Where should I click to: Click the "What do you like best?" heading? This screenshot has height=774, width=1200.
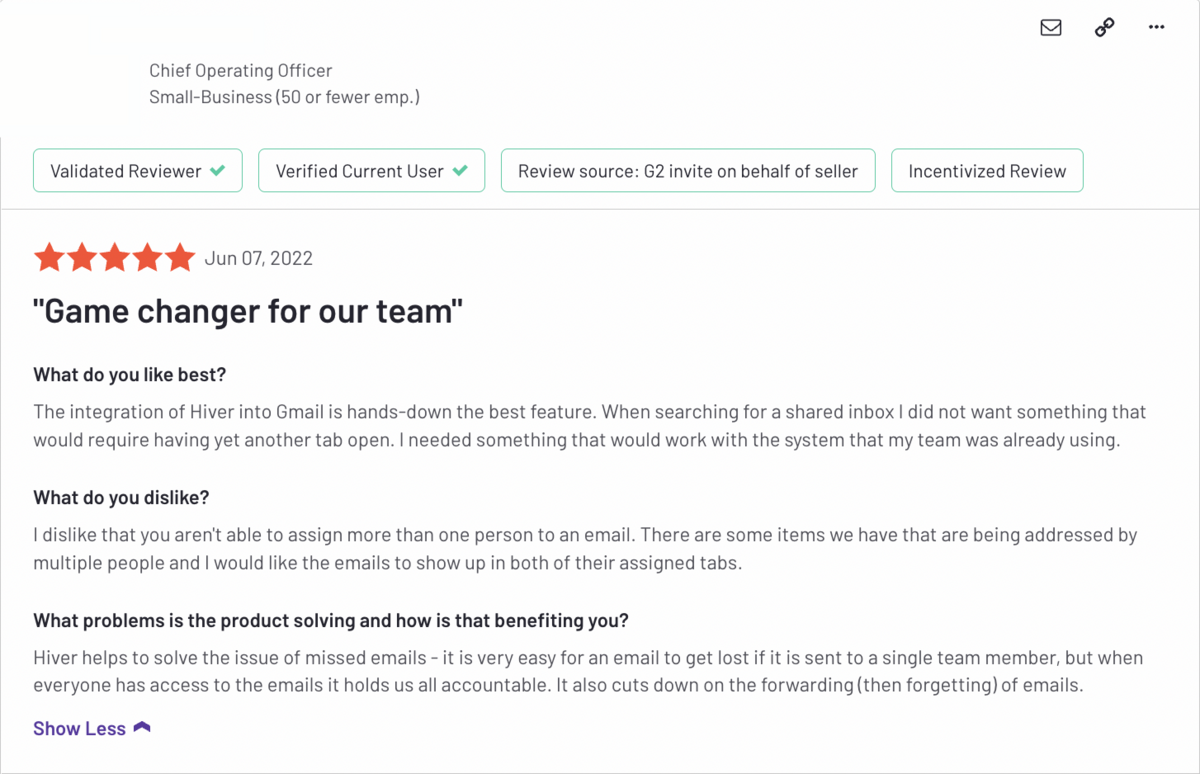pos(130,375)
